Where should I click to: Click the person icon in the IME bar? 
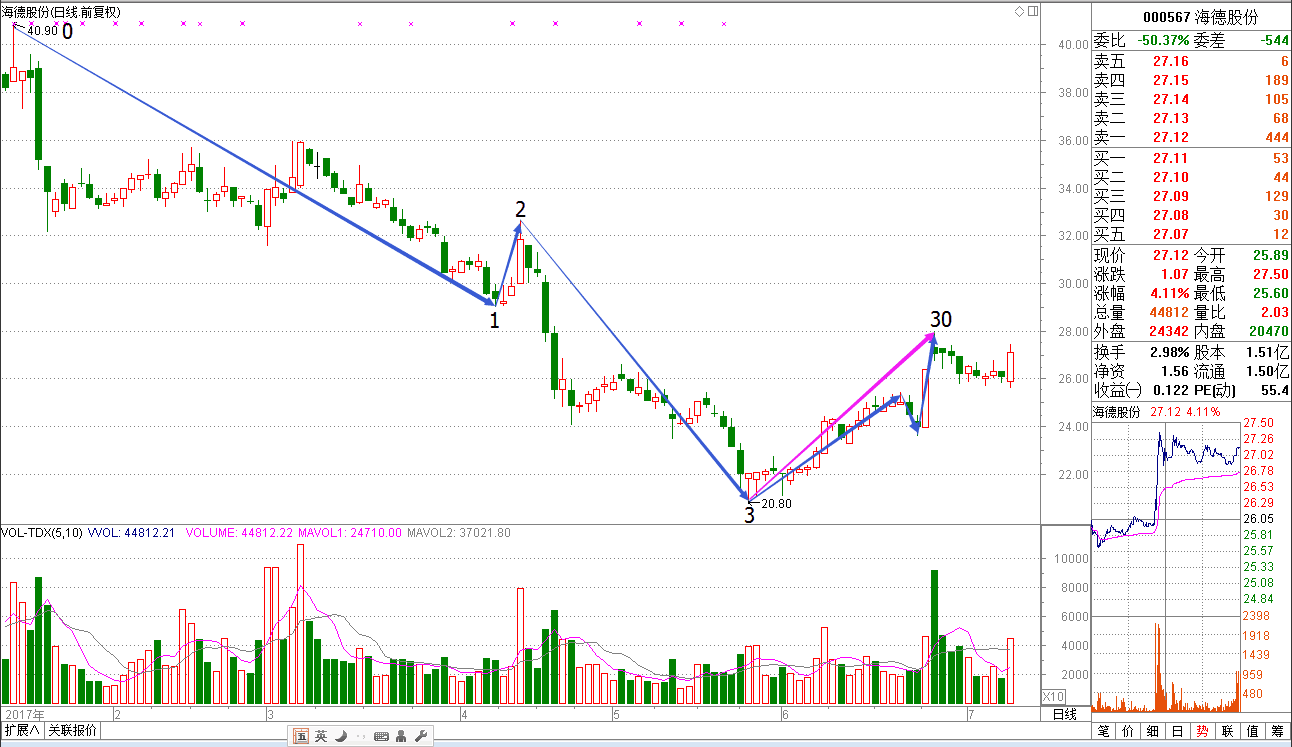pos(401,736)
